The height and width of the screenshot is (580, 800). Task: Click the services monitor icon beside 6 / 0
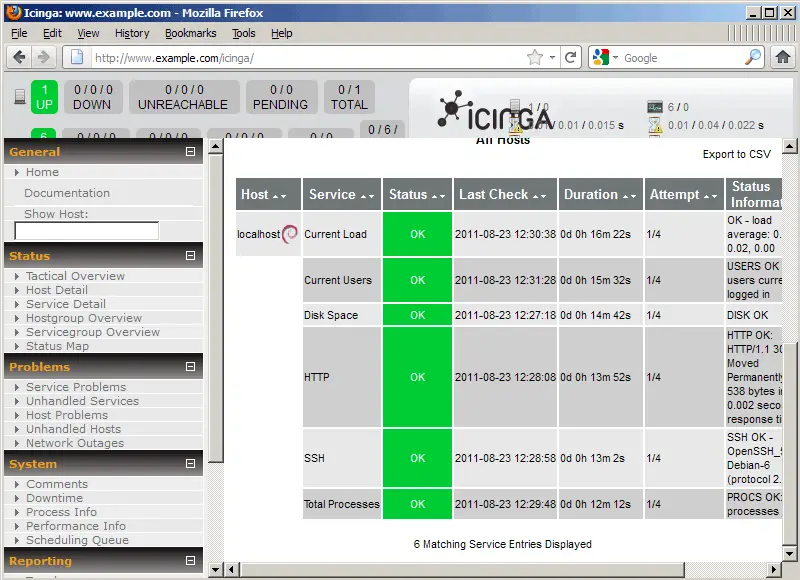(x=655, y=107)
